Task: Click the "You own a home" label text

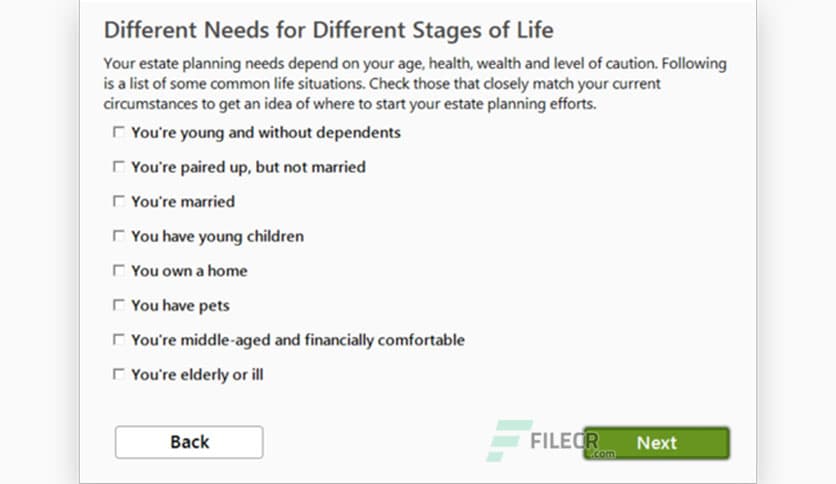Action: 189,271
